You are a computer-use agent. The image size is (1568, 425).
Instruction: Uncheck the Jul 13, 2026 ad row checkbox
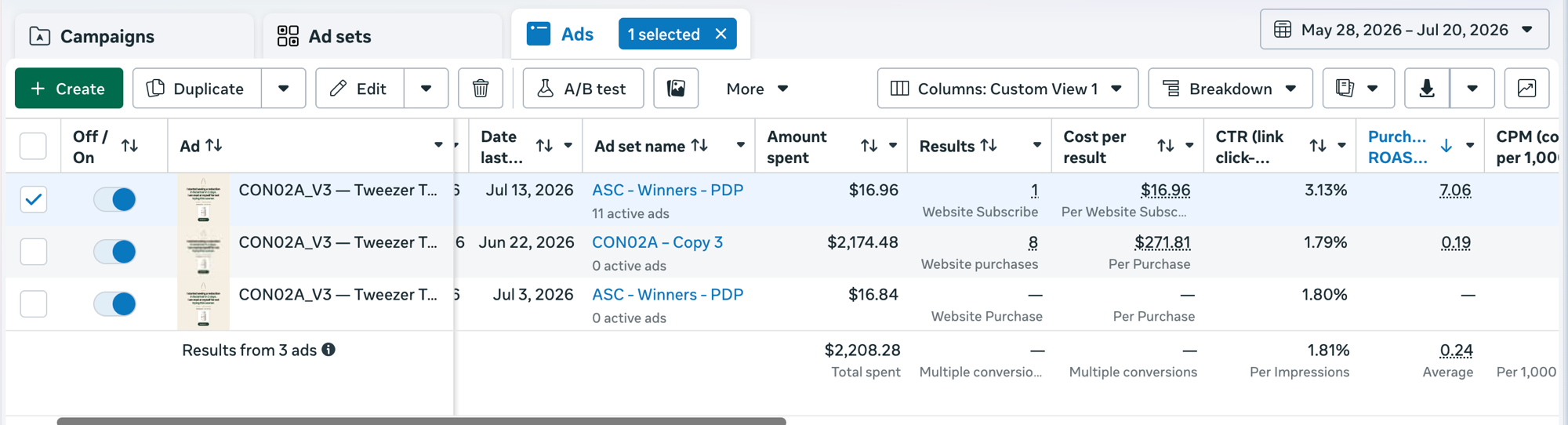pyautogui.click(x=33, y=199)
